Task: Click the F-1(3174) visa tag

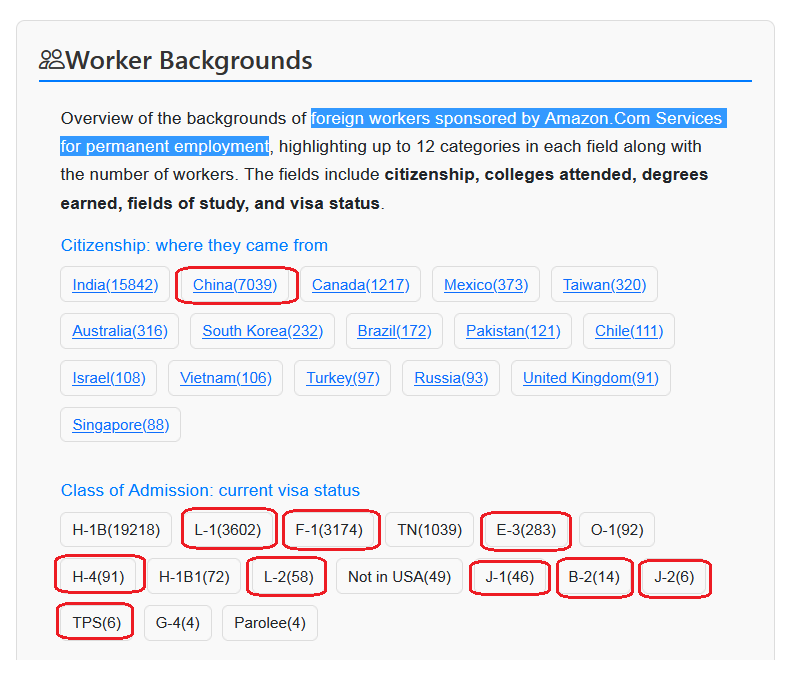Action: point(329,530)
